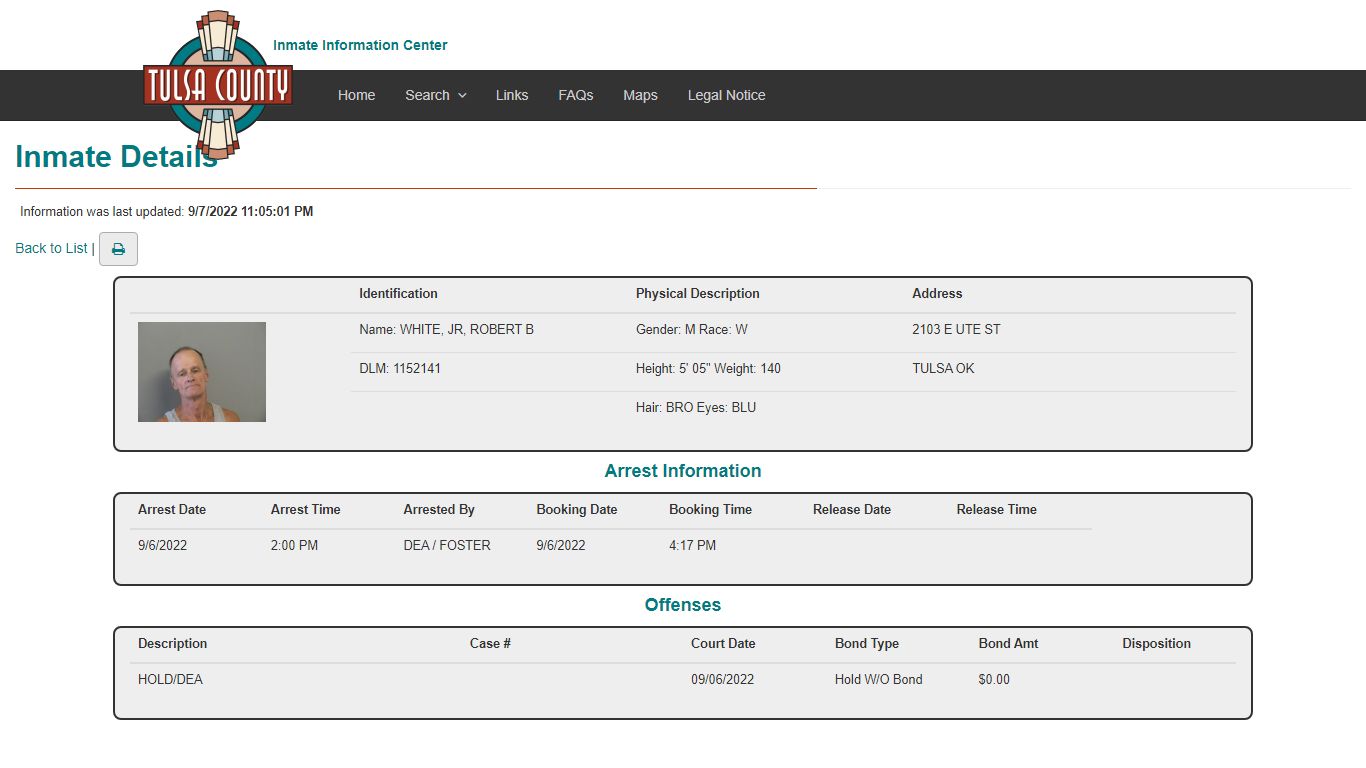The image size is (1366, 768).
Task: Select DEA / FOSTER text
Action: 447,545
